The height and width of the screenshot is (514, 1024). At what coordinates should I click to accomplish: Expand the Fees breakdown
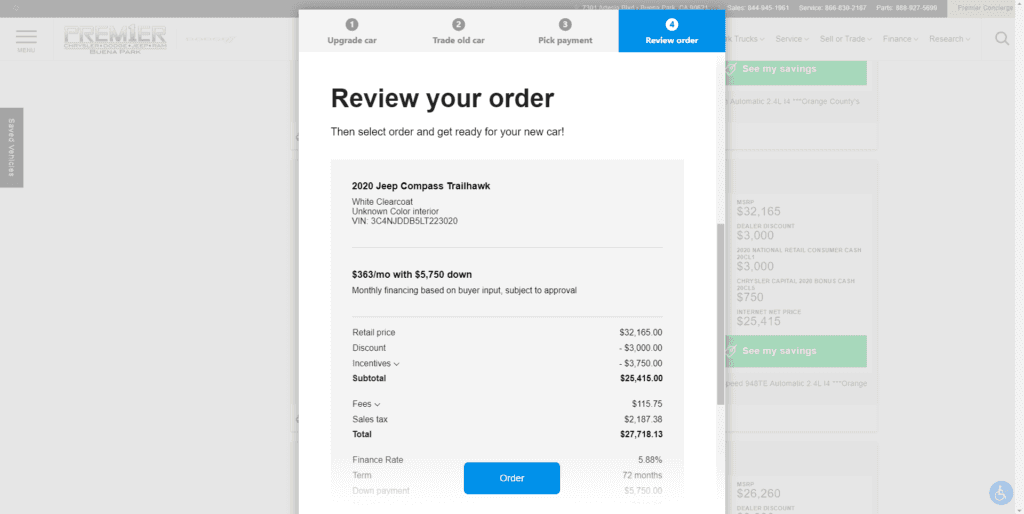pyautogui.click(x=366, y=404)
